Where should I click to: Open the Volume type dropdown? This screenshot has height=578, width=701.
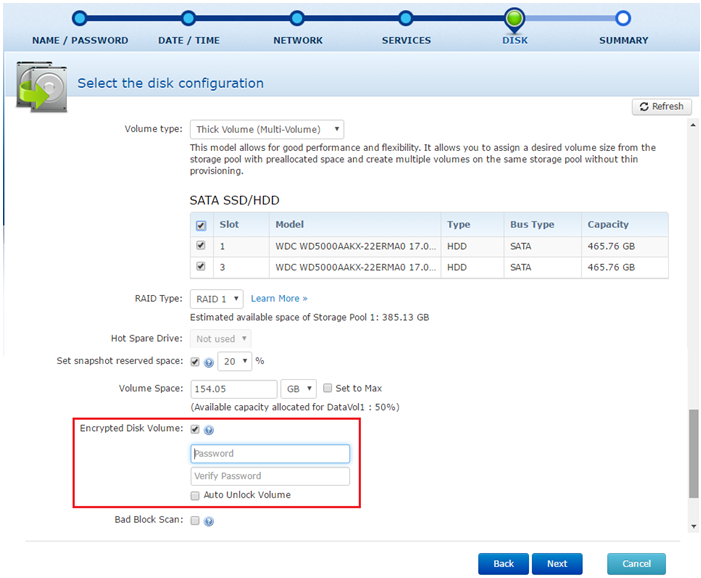point(267,130)
